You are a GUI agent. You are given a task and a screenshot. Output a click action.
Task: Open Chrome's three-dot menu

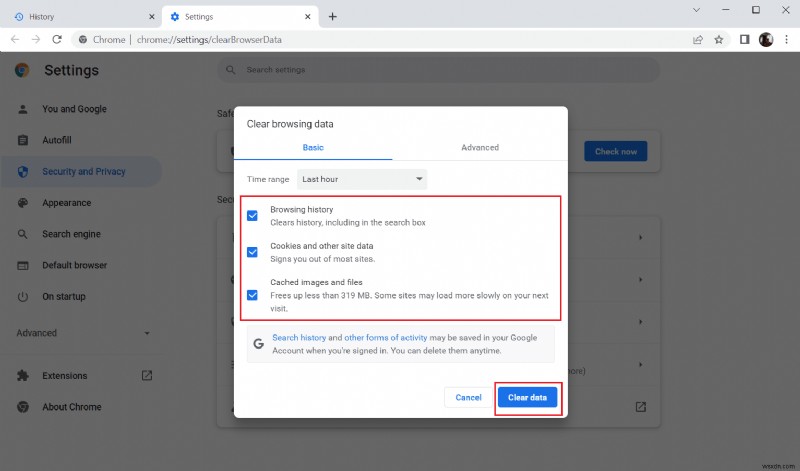pos(786,39)
